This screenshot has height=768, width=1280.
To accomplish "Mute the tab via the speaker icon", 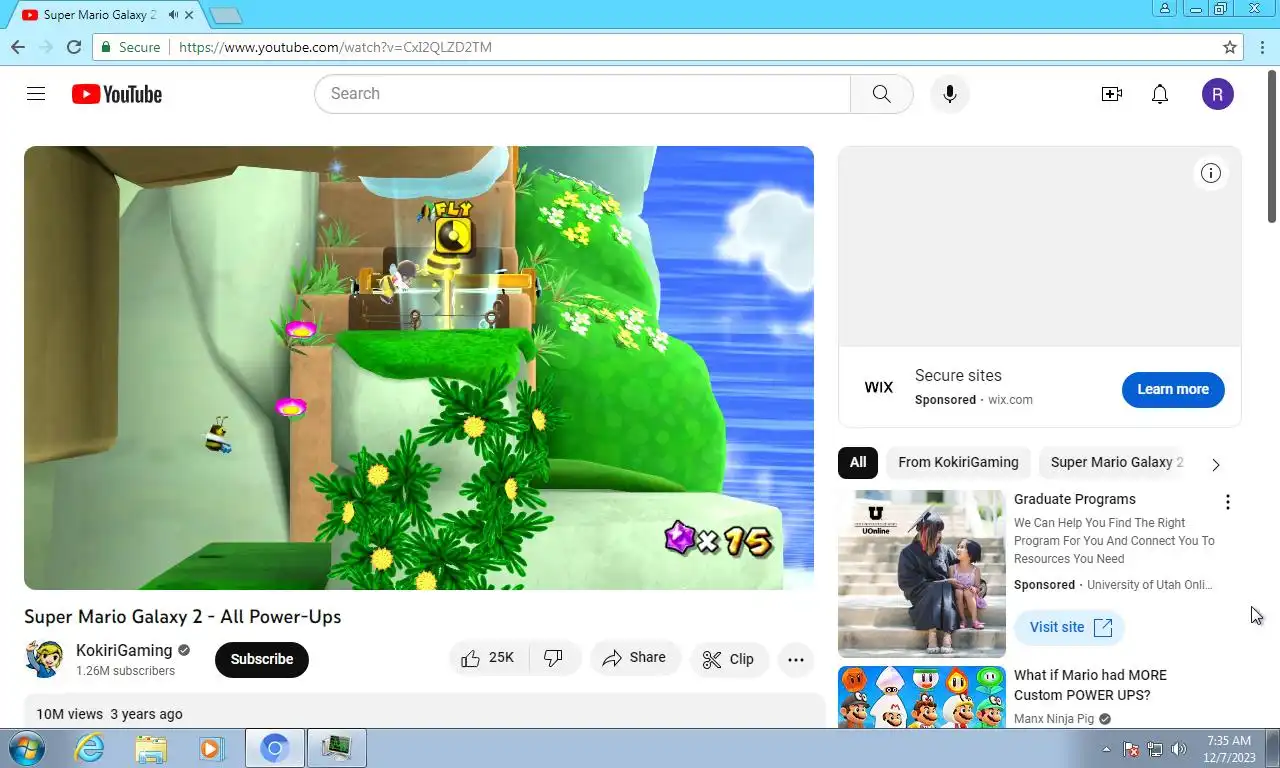I will point(175,15).
